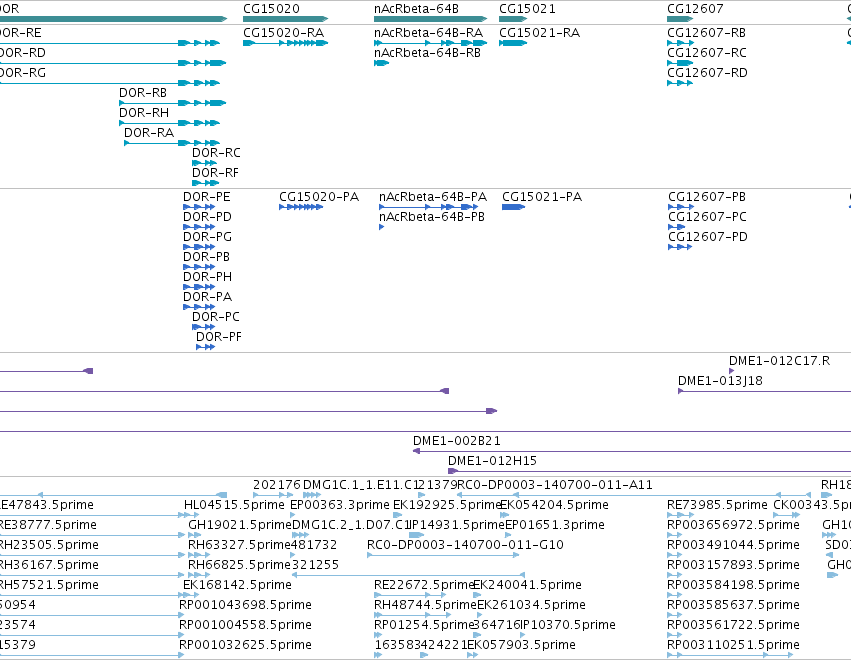Click the RP001032625.5prime EST label
This screenshot has height=660, width=851.
tap(245, 645)
